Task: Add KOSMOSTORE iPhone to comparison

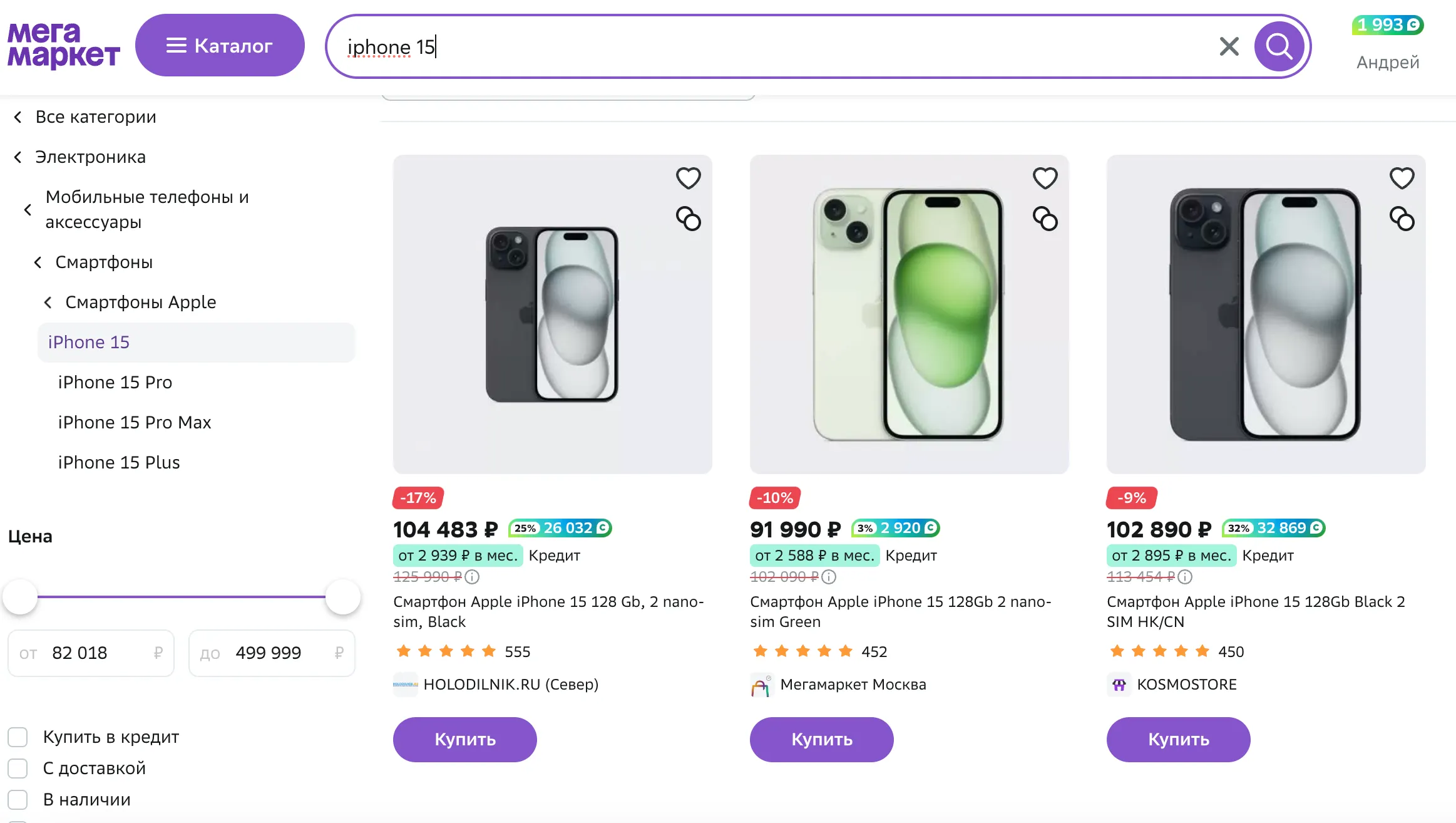Action: click(1402, 219)
